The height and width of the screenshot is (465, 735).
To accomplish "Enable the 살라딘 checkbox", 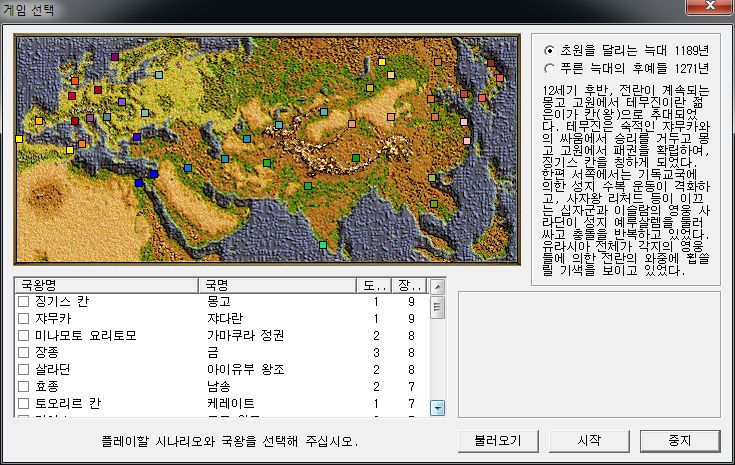I will point(23,369).
